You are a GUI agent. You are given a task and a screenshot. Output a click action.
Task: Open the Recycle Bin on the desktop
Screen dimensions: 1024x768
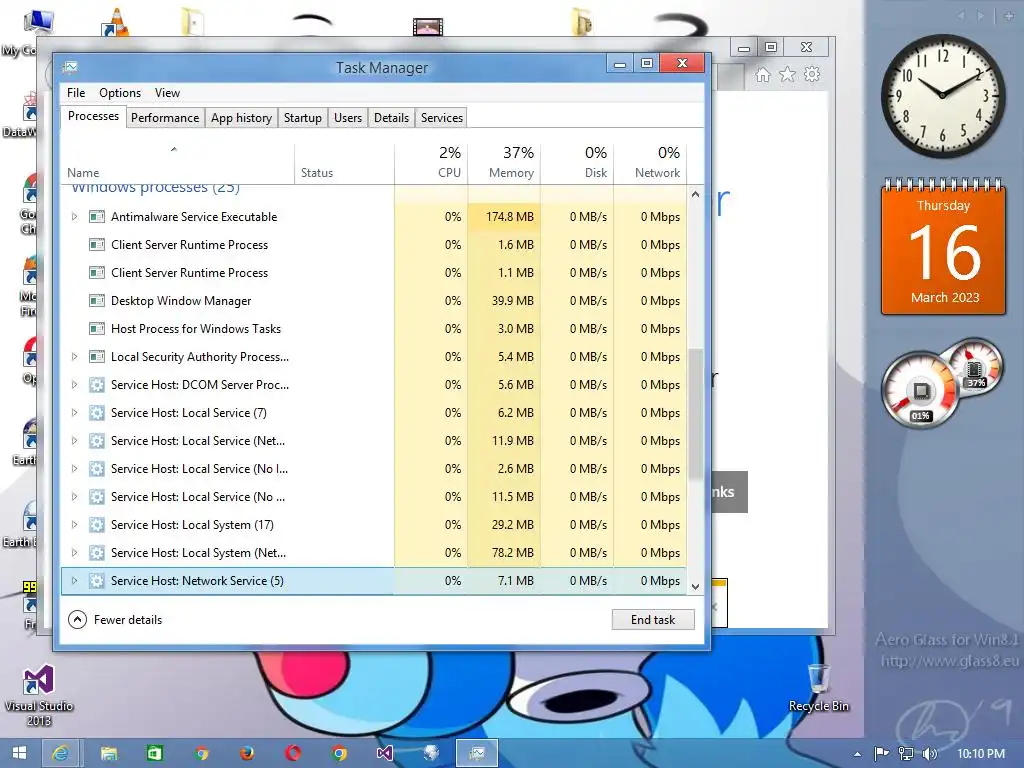coord(819,688)
